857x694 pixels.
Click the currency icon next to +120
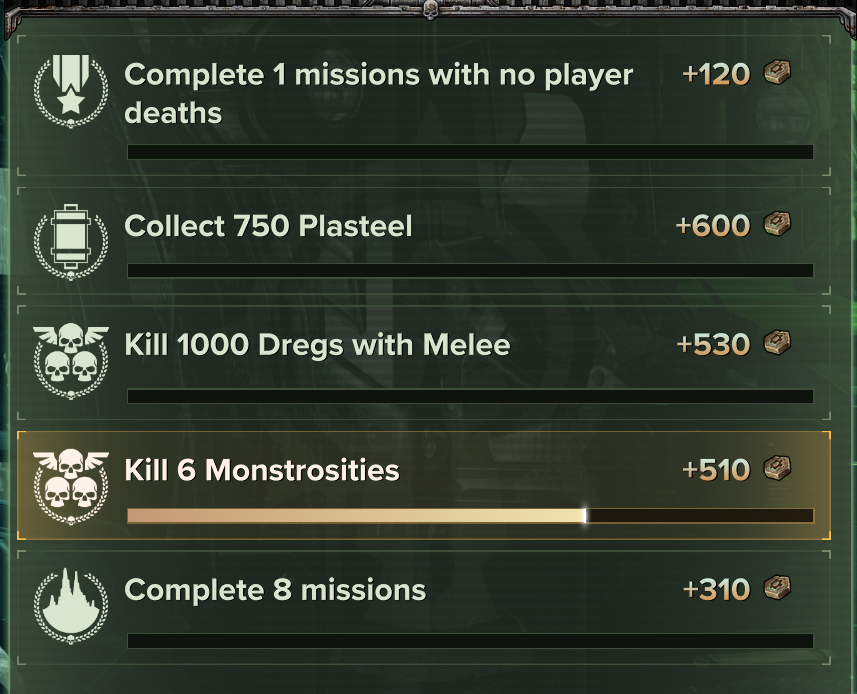pos(778,73)
